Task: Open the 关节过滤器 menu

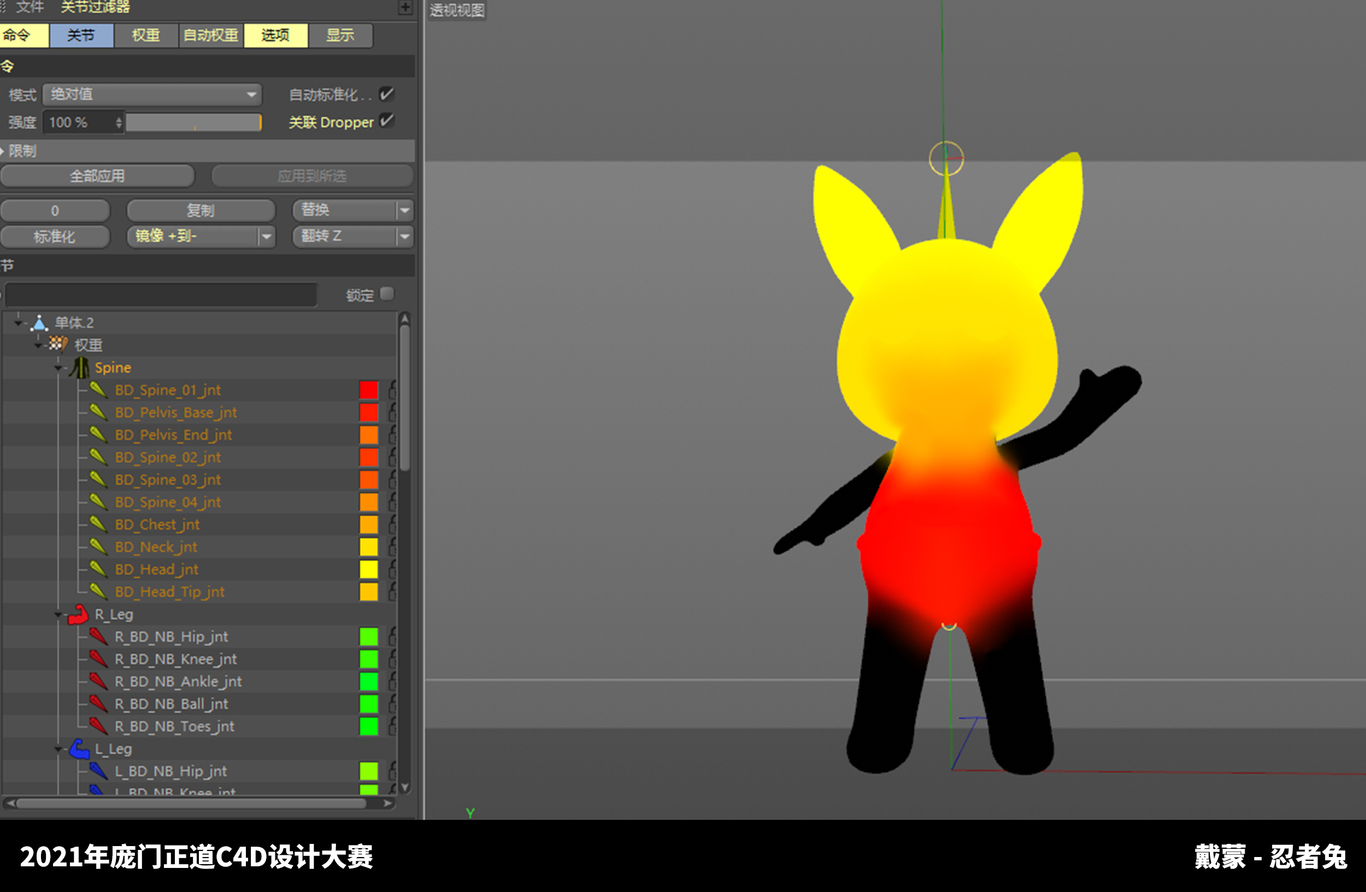Action: [95, 7]
